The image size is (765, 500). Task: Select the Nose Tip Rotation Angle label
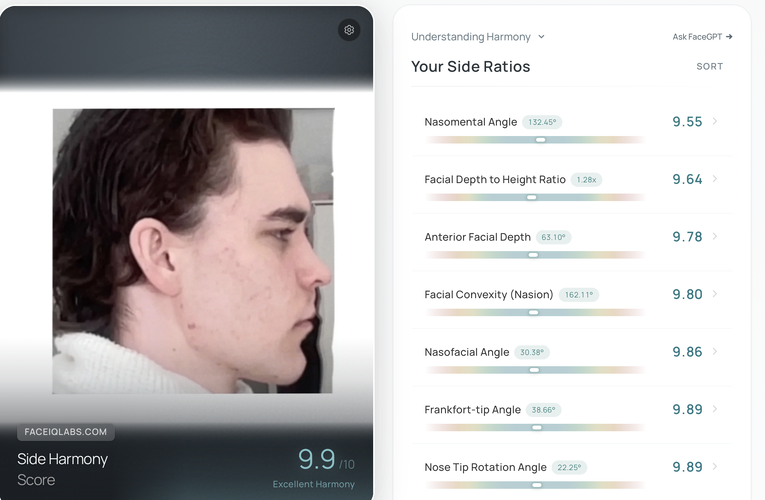pyautogui.click(x=485, y=467)
